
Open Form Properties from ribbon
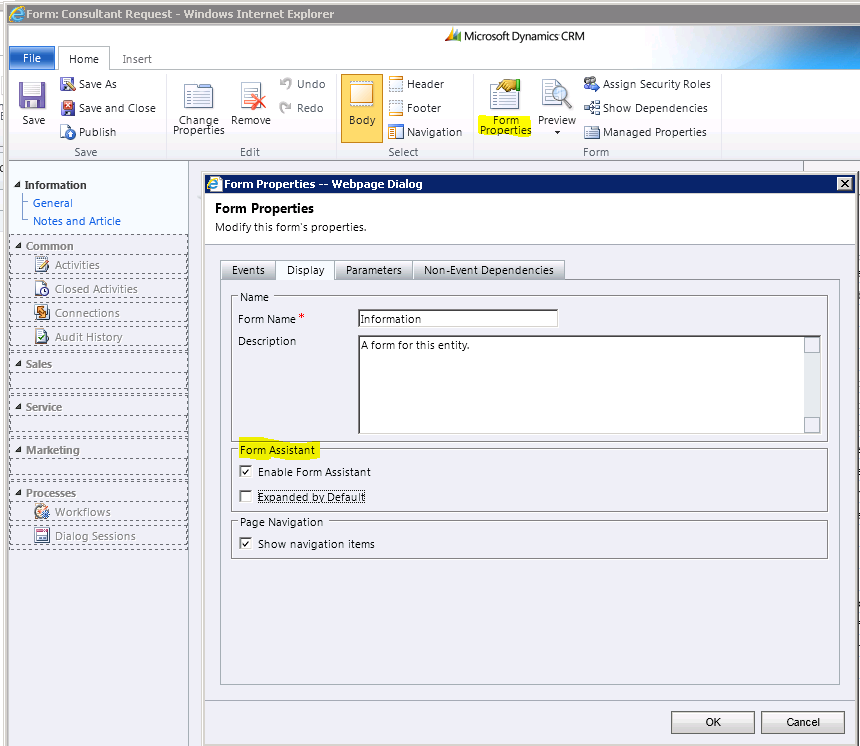tap(505, 96)
